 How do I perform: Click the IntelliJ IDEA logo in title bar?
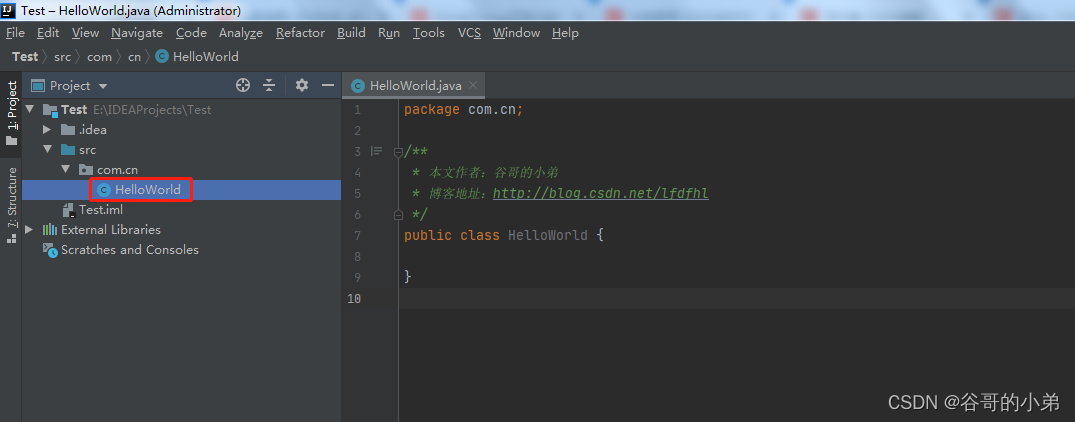click(8, 10)
